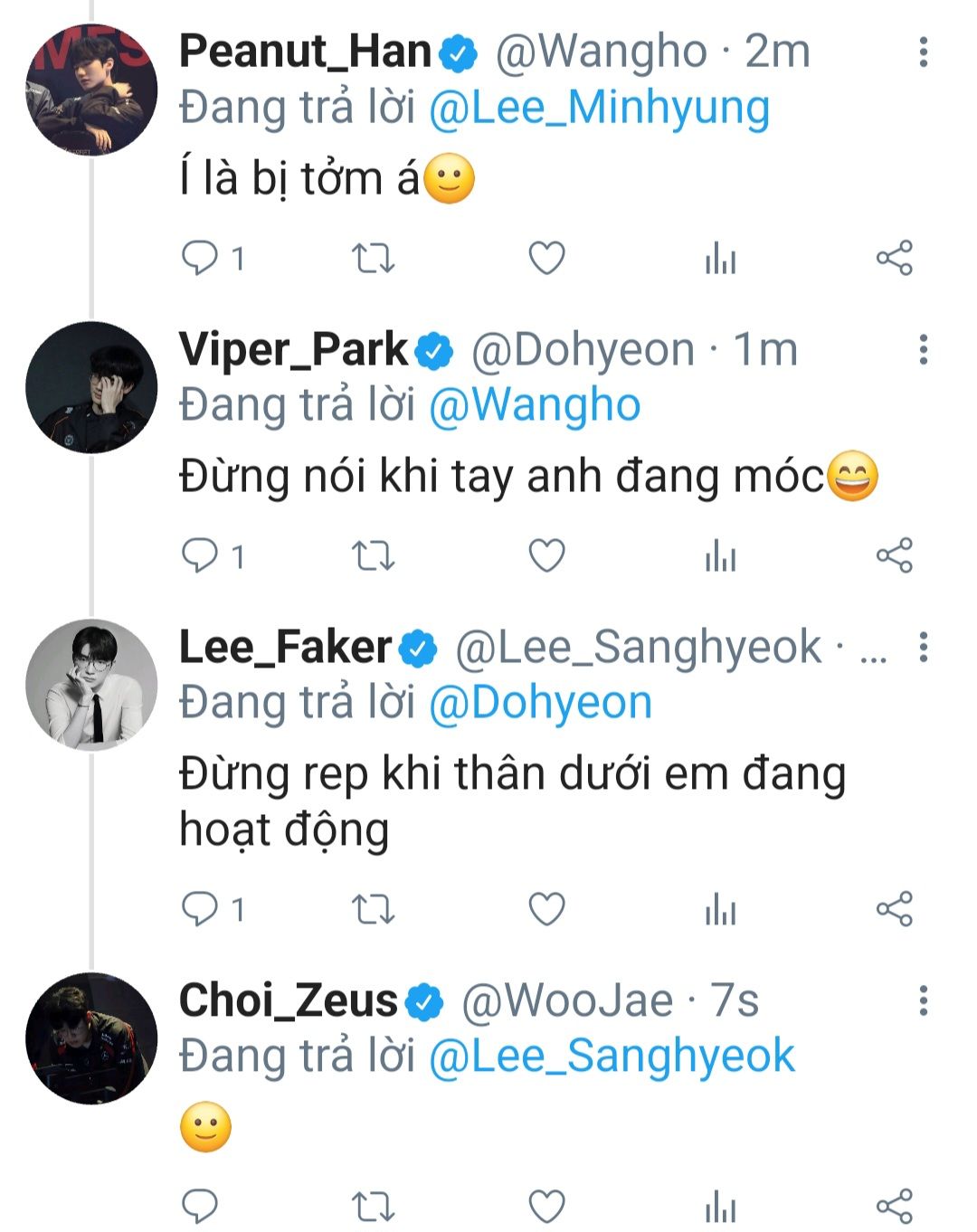The image size is (977, 1232).
Task: Open the @Lee_Minhyung mention link
Action: [599, 109]
